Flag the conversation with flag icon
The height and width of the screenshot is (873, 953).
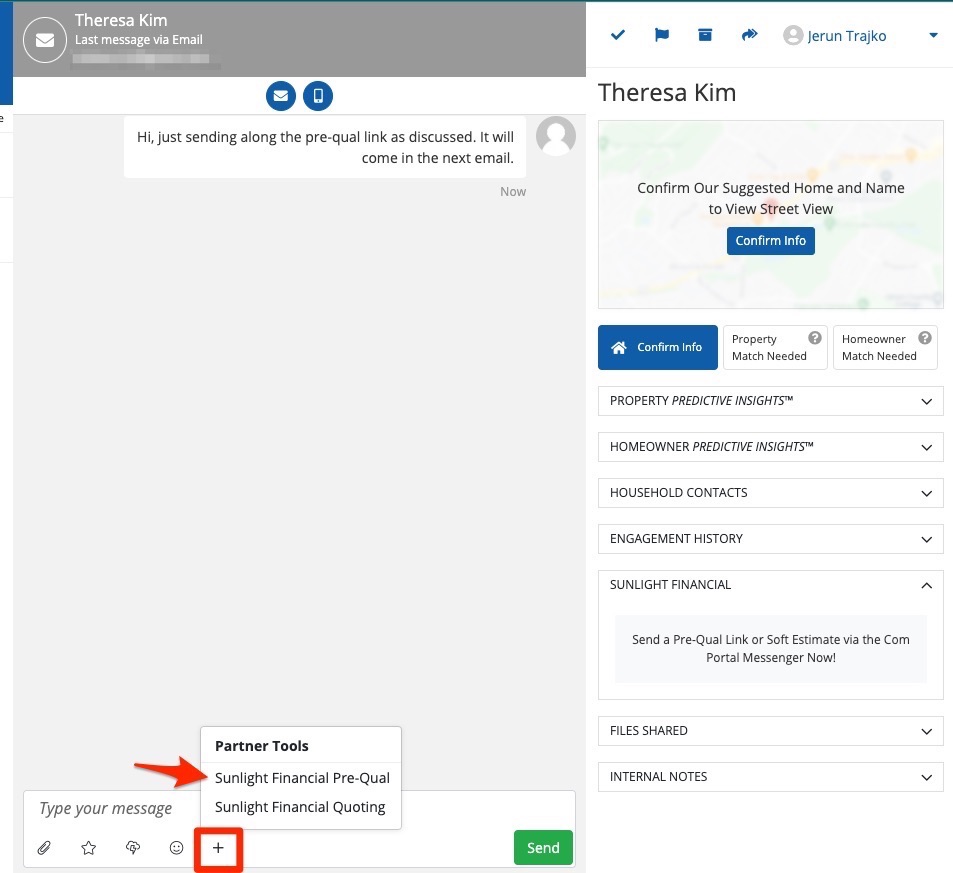coord(662,35)
